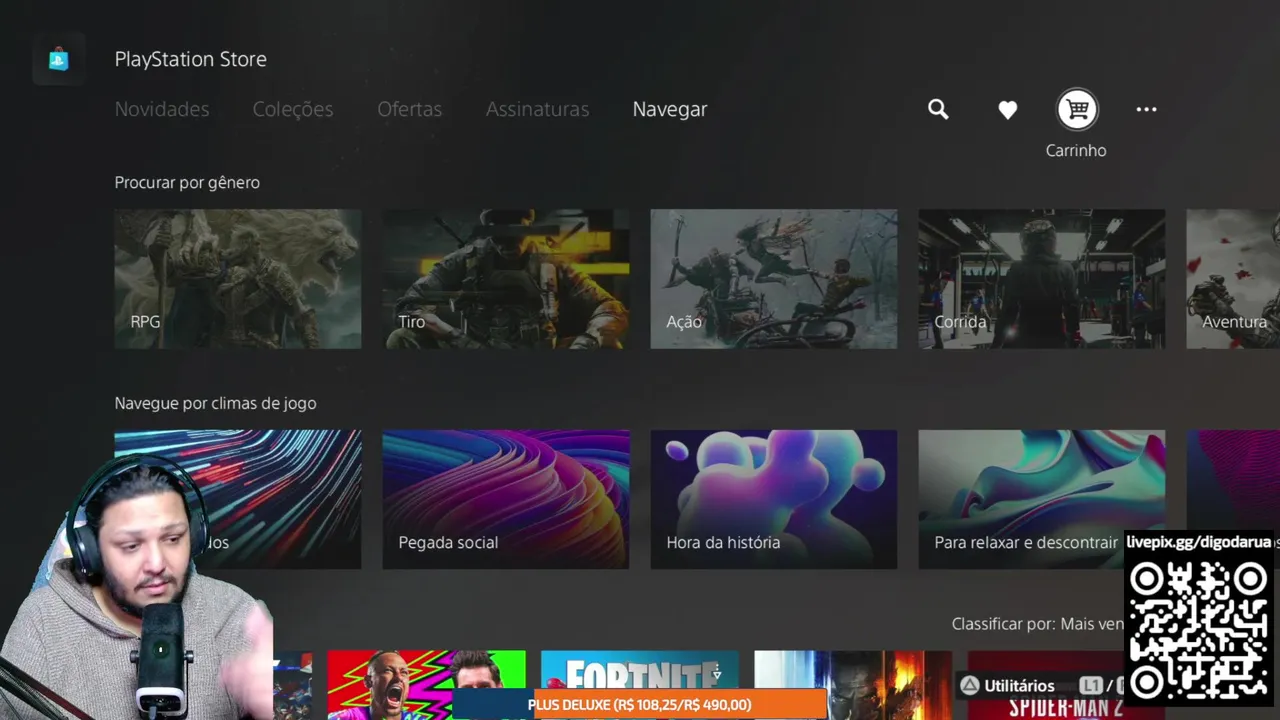Open the PlayStation Store bag icon
1280x720 pixels.
[59, 59]
